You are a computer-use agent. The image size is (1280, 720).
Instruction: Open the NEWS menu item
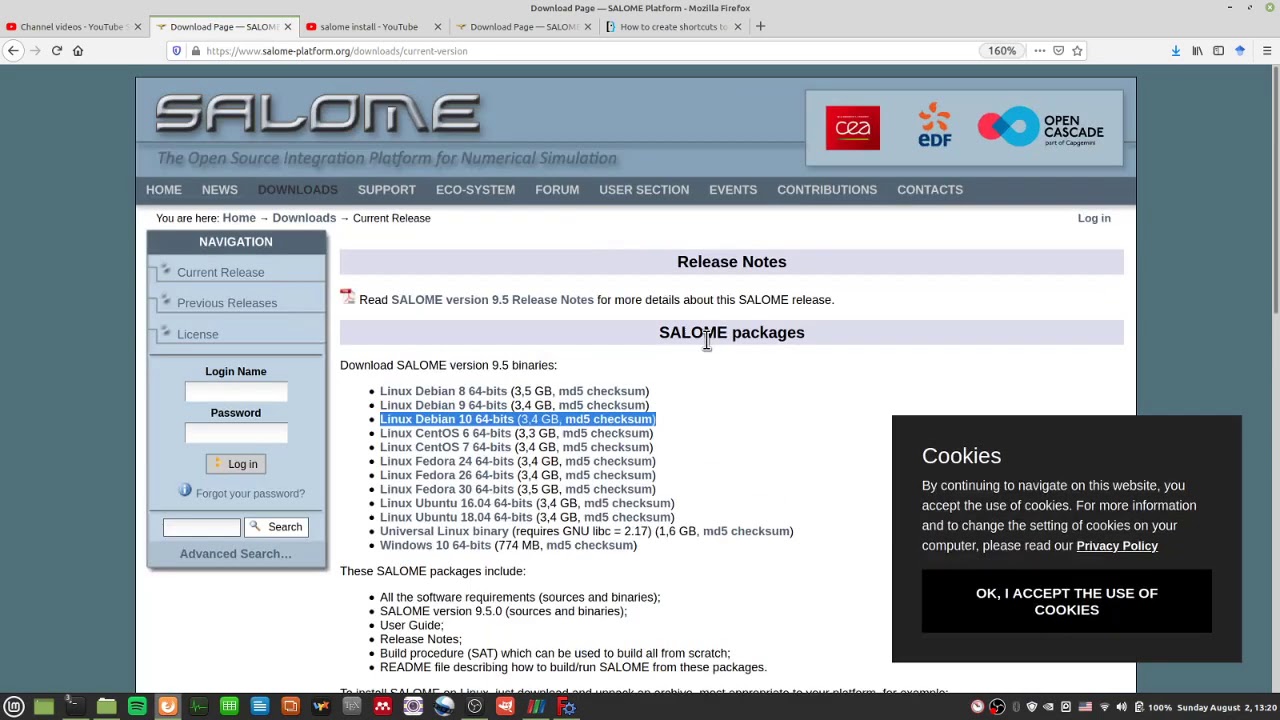[220, 190]
